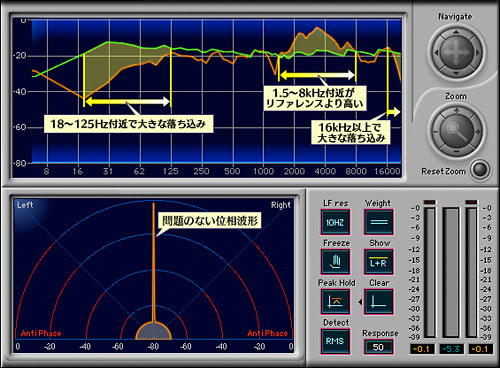Click the left channel clip indicator

(430, 202)
